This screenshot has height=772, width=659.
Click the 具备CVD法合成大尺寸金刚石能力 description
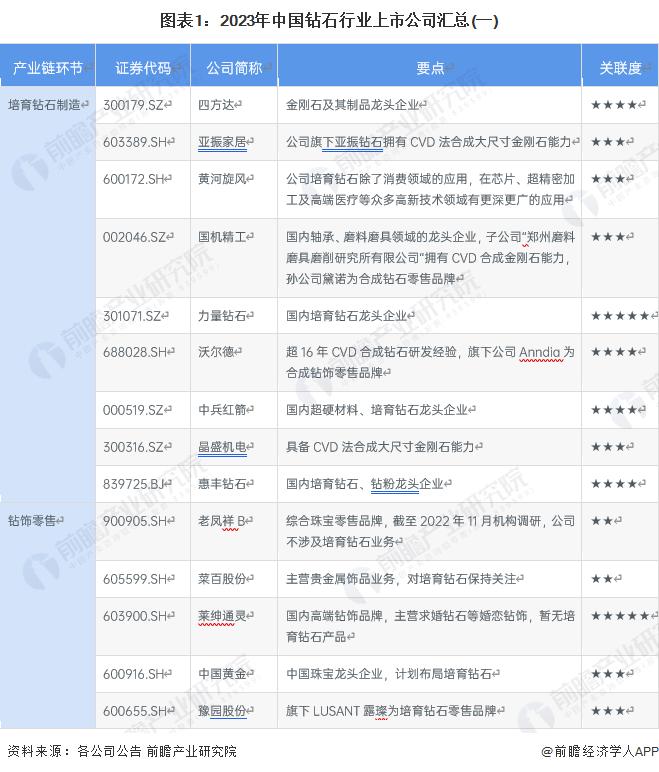pos(380,447)
